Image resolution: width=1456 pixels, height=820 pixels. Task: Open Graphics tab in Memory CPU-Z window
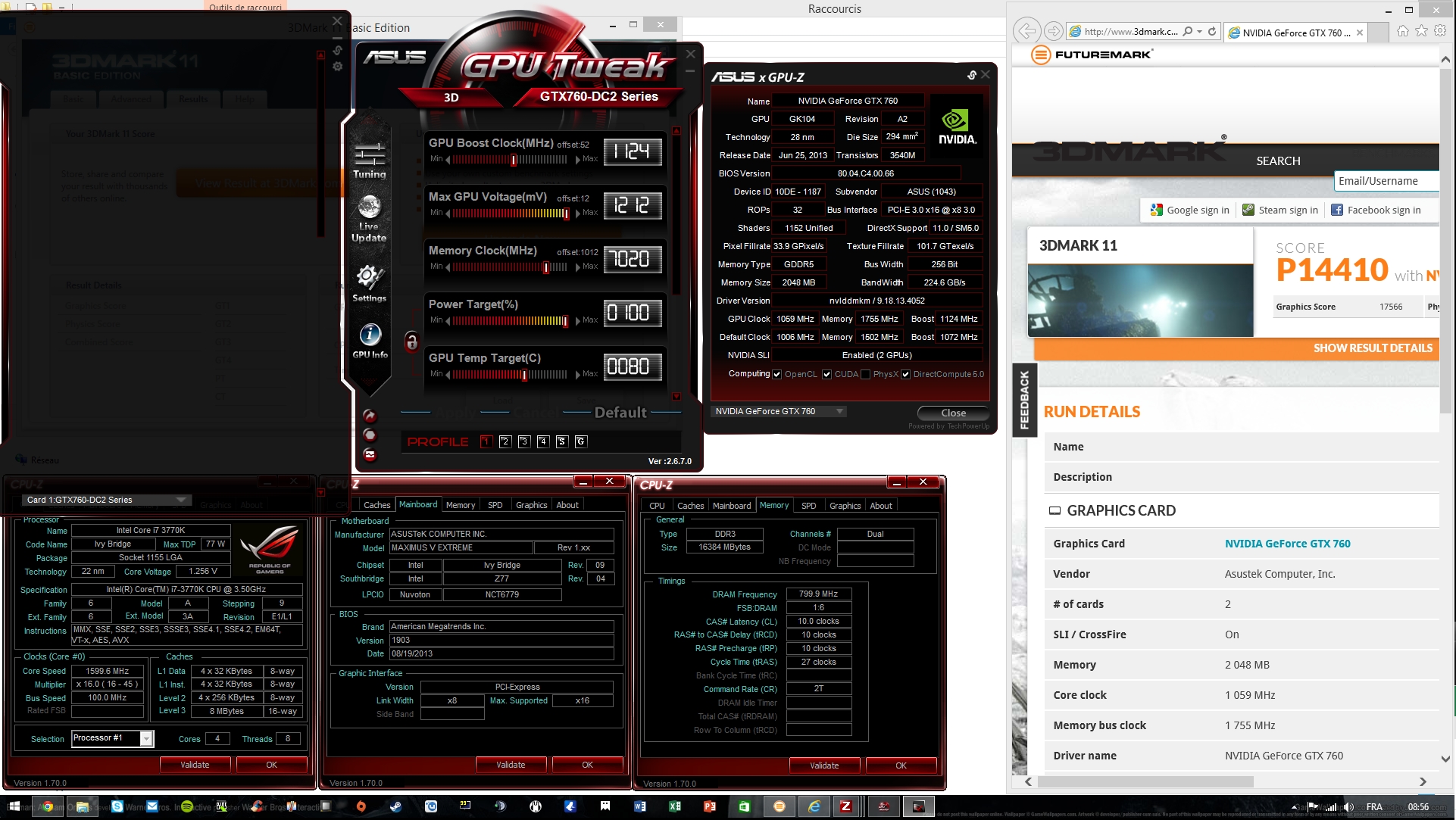click(x=845, y=506)
